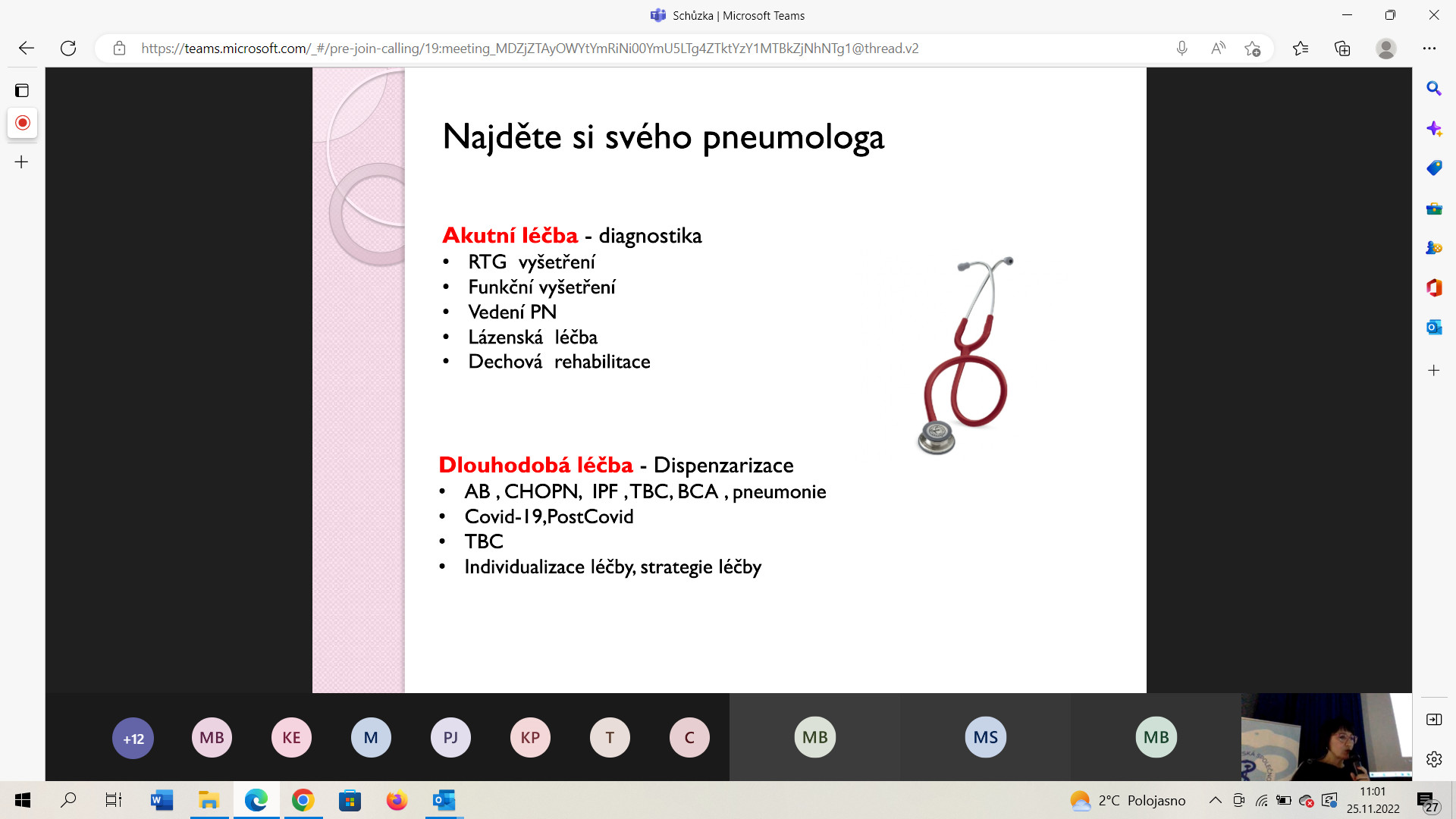Click the address bar URL field

[529, 49]
